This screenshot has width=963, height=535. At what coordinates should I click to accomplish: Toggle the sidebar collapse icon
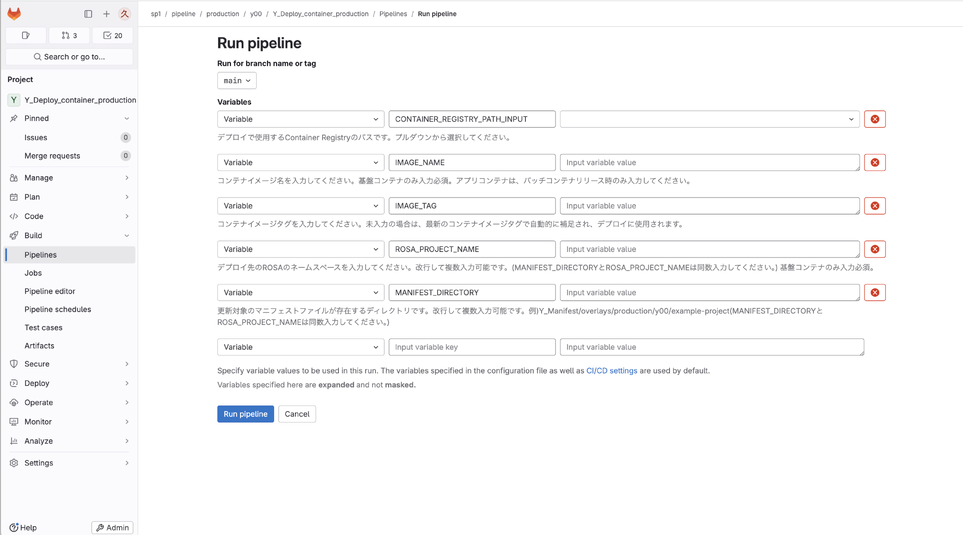(x=88, y=14)
